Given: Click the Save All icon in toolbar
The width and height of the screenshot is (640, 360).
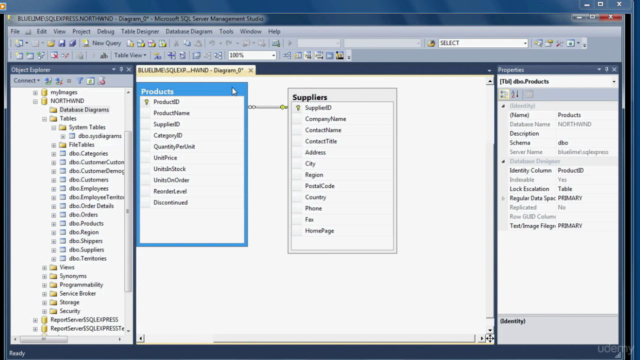Looking at the screenshot, I should (72, 43).
